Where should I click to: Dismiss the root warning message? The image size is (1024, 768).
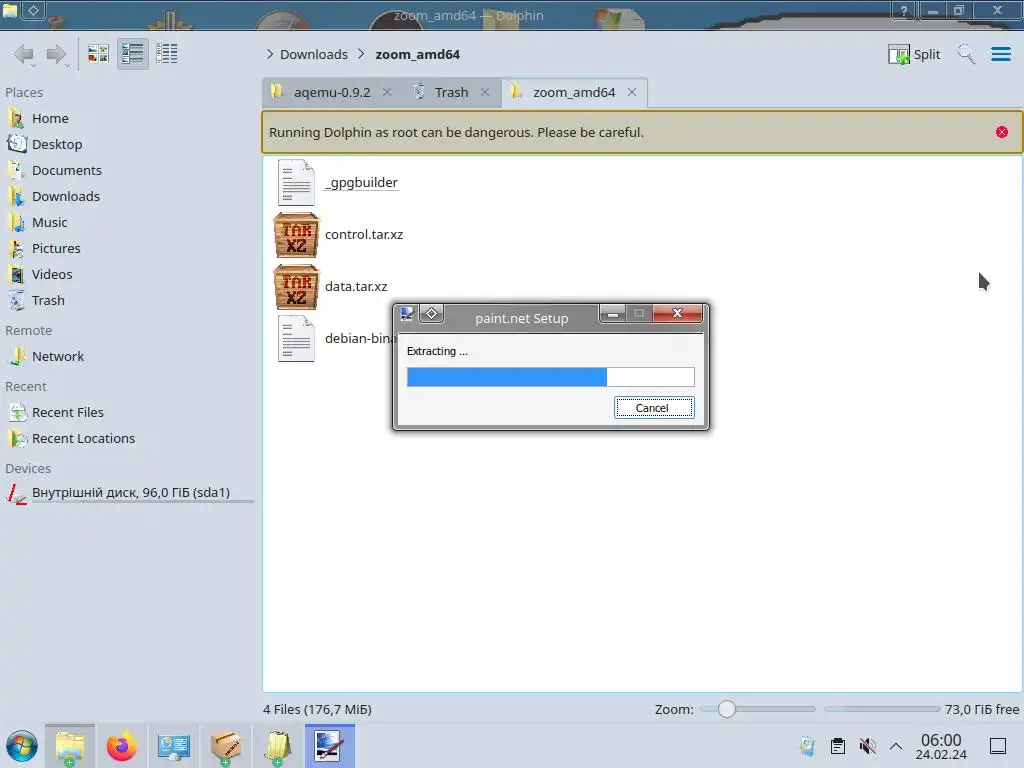point(1002,132)
